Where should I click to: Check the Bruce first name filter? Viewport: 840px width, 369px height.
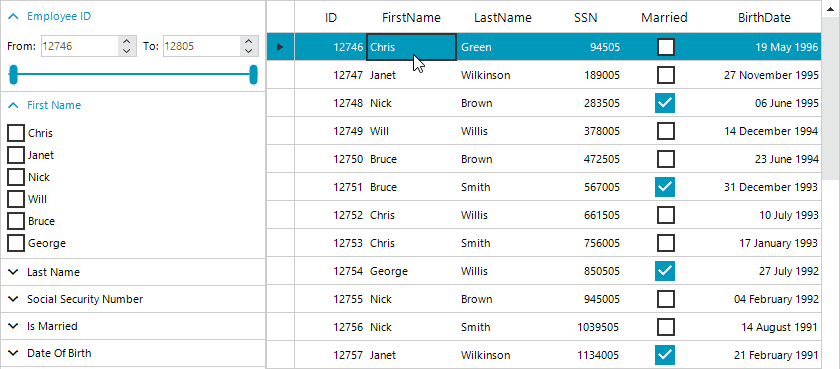tap(16, 221)
